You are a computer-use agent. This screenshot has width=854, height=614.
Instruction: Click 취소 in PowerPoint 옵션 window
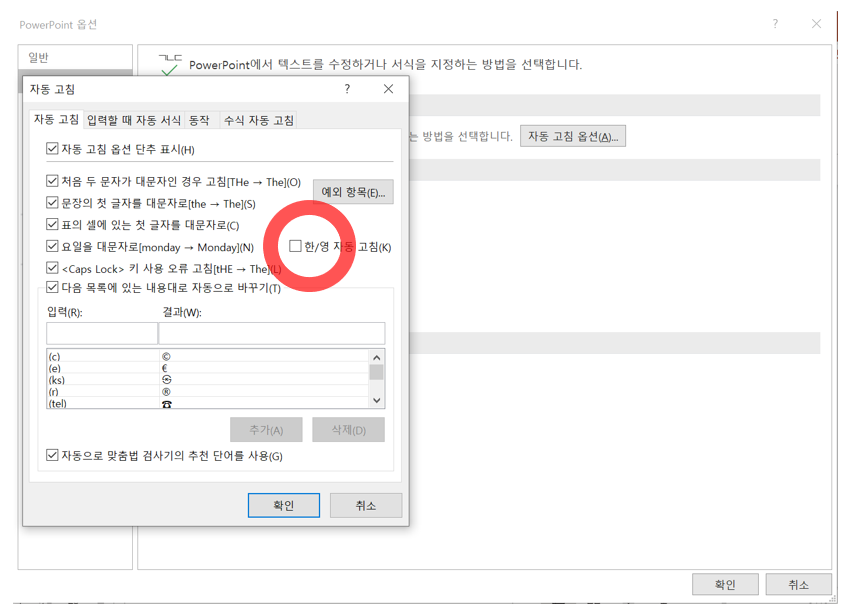point(798,585)
